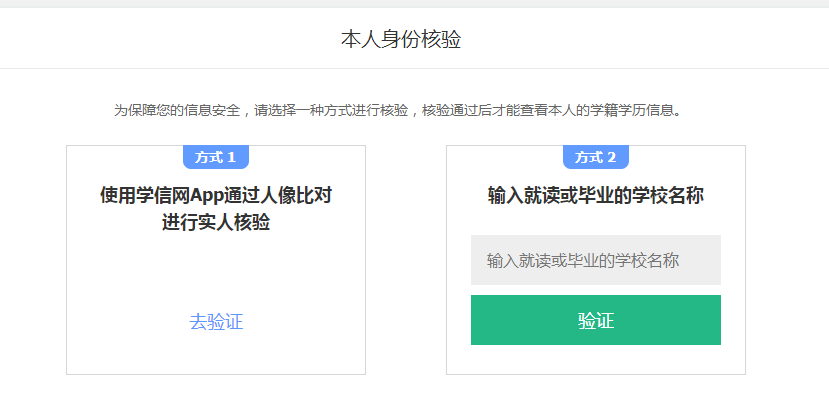Click the 去验证 link
The image size is (829, 419).
click(x=216, y=321)
